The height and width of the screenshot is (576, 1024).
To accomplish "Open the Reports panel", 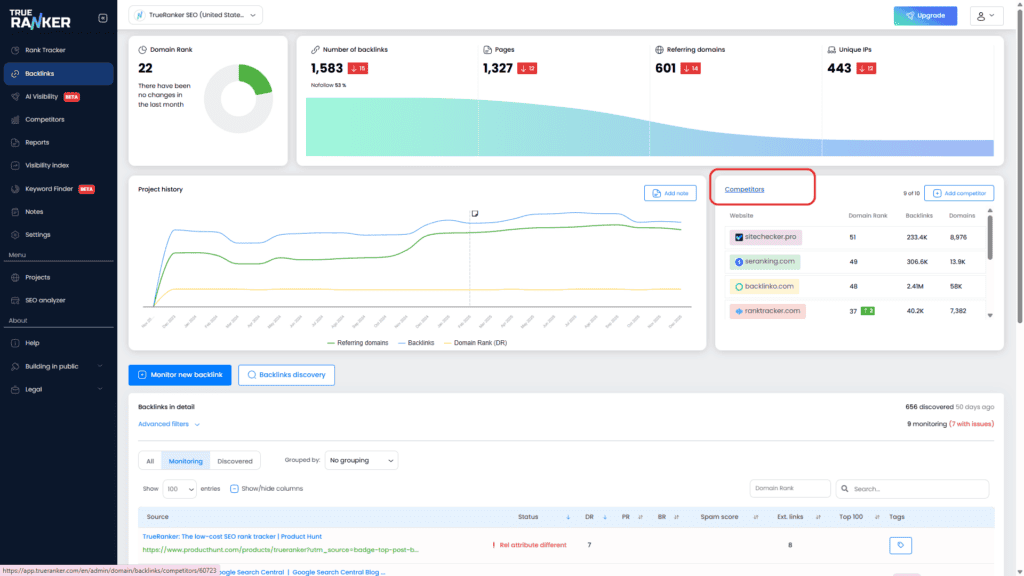I will 40,141.
